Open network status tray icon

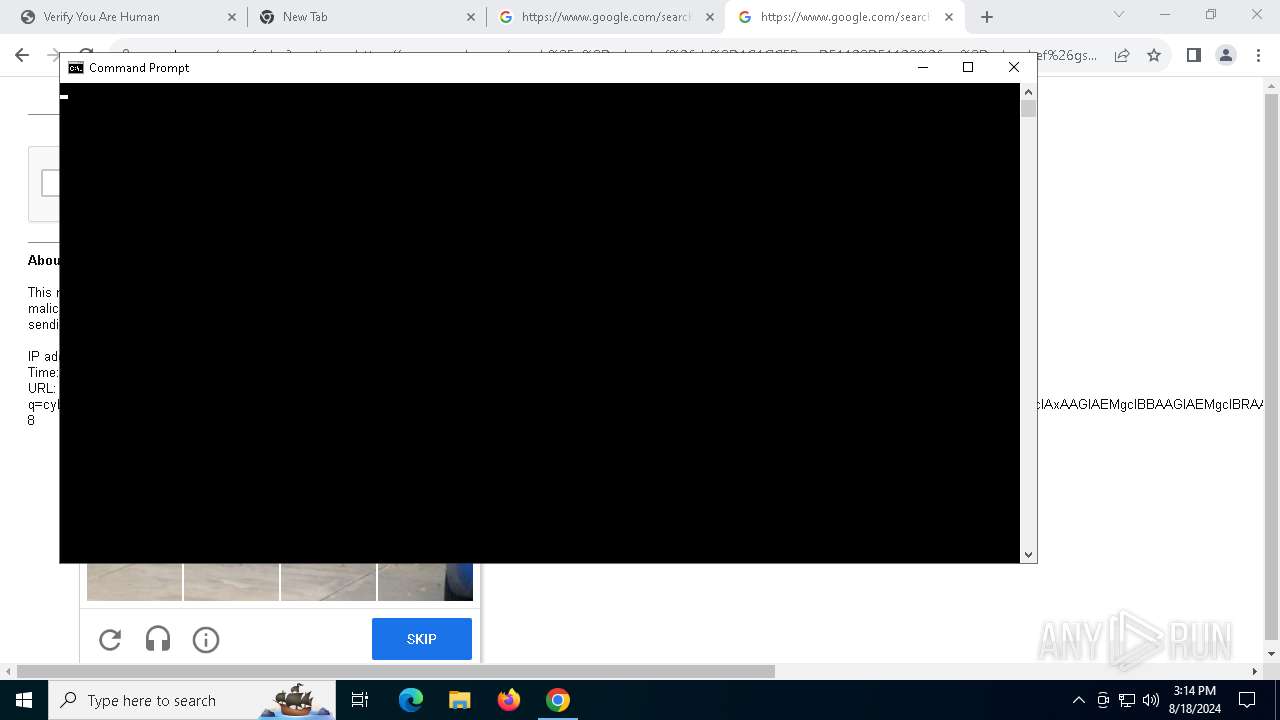[1127, 700]
